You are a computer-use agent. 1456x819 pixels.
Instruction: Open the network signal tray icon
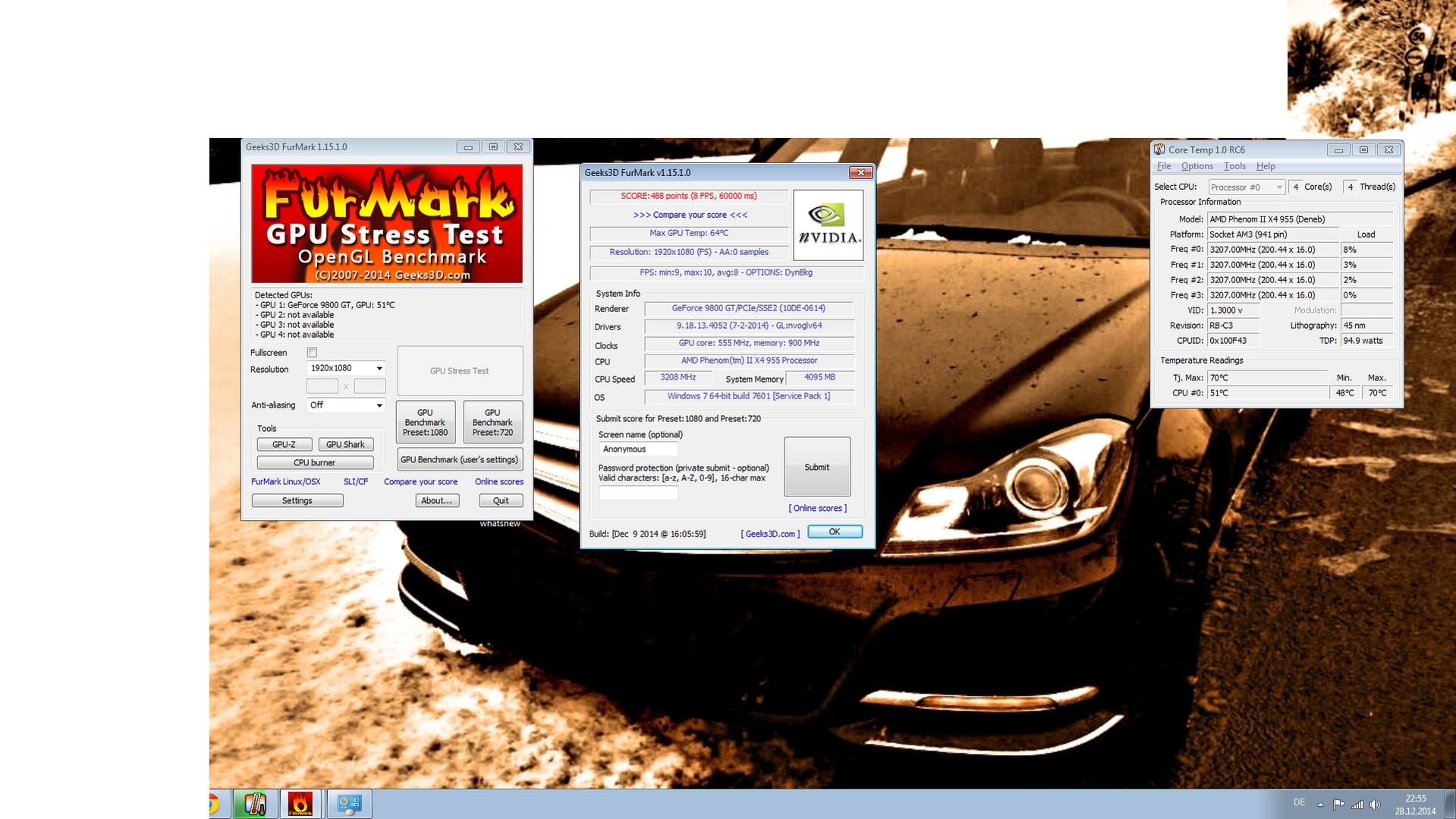point(1357,805)
